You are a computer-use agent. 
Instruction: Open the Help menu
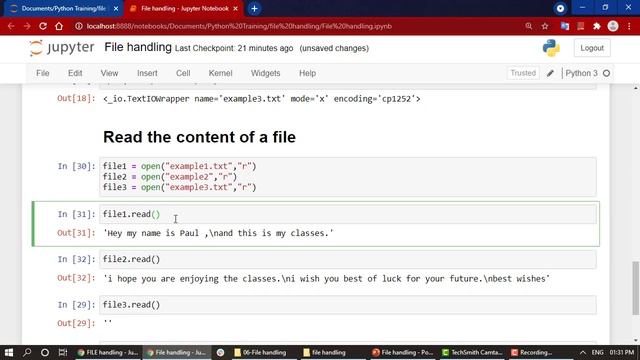pyautogui.click(x=307, y=73)
